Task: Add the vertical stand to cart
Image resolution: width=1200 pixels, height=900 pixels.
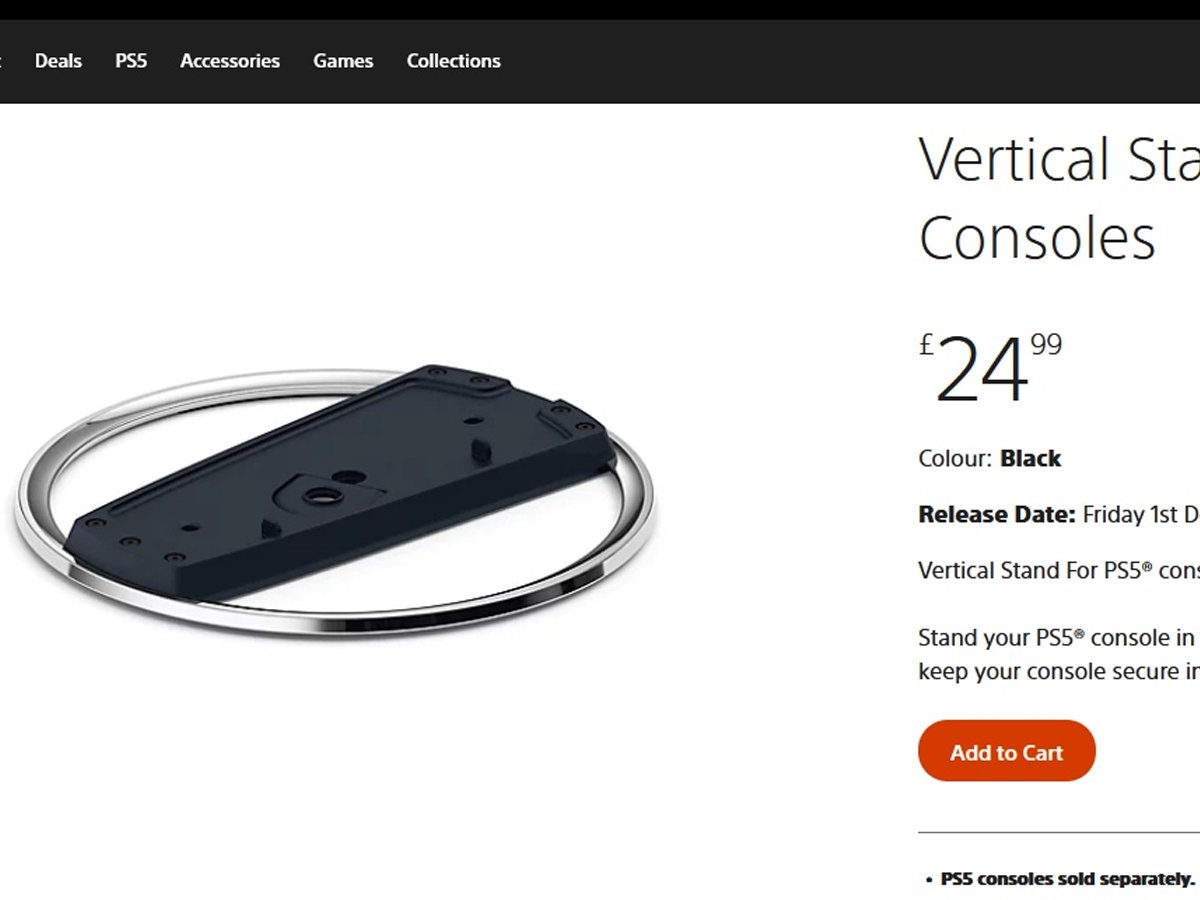Action: click(x=1007, y=751)
